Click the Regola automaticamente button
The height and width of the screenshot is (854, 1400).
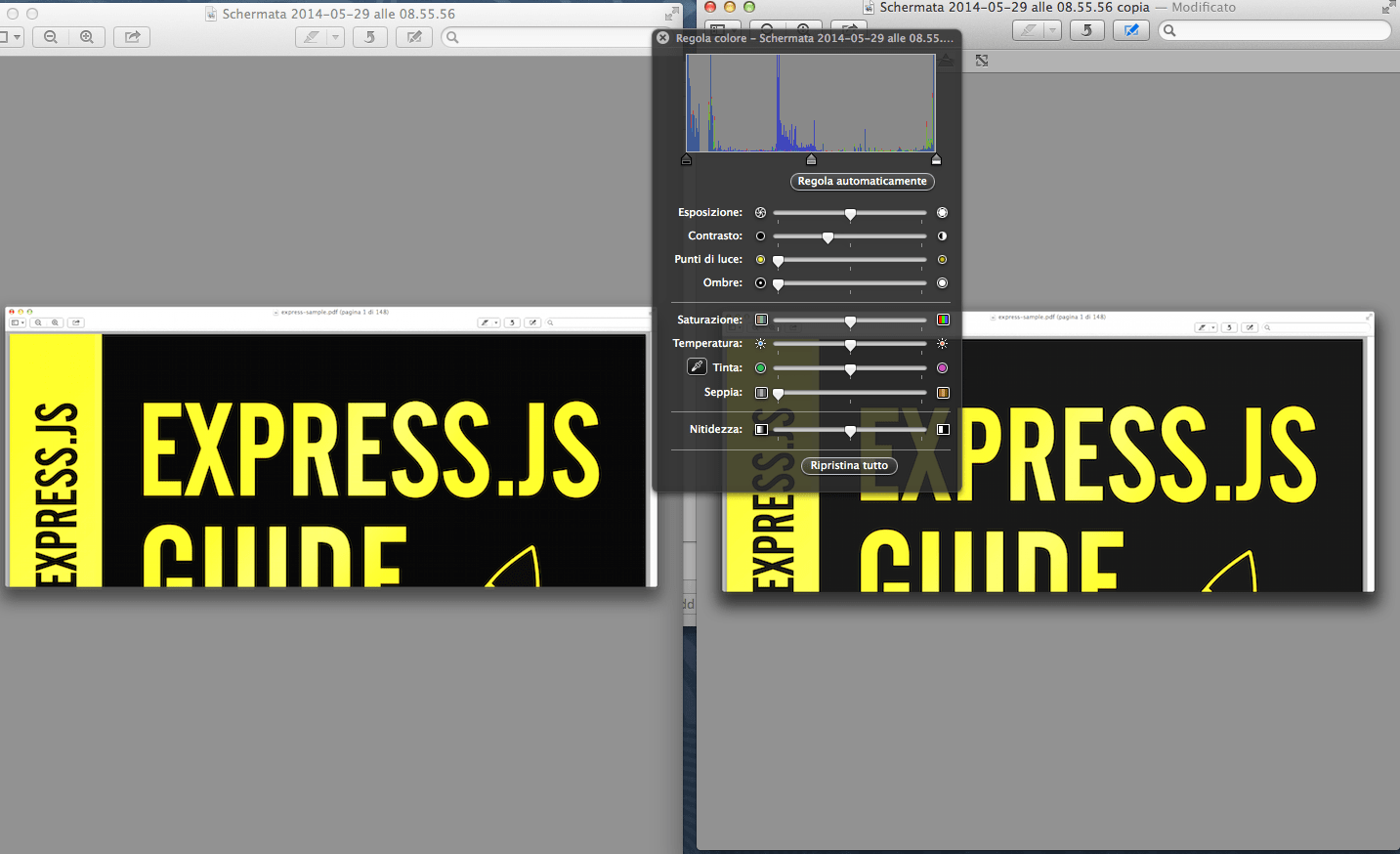[x=862, y=181]
